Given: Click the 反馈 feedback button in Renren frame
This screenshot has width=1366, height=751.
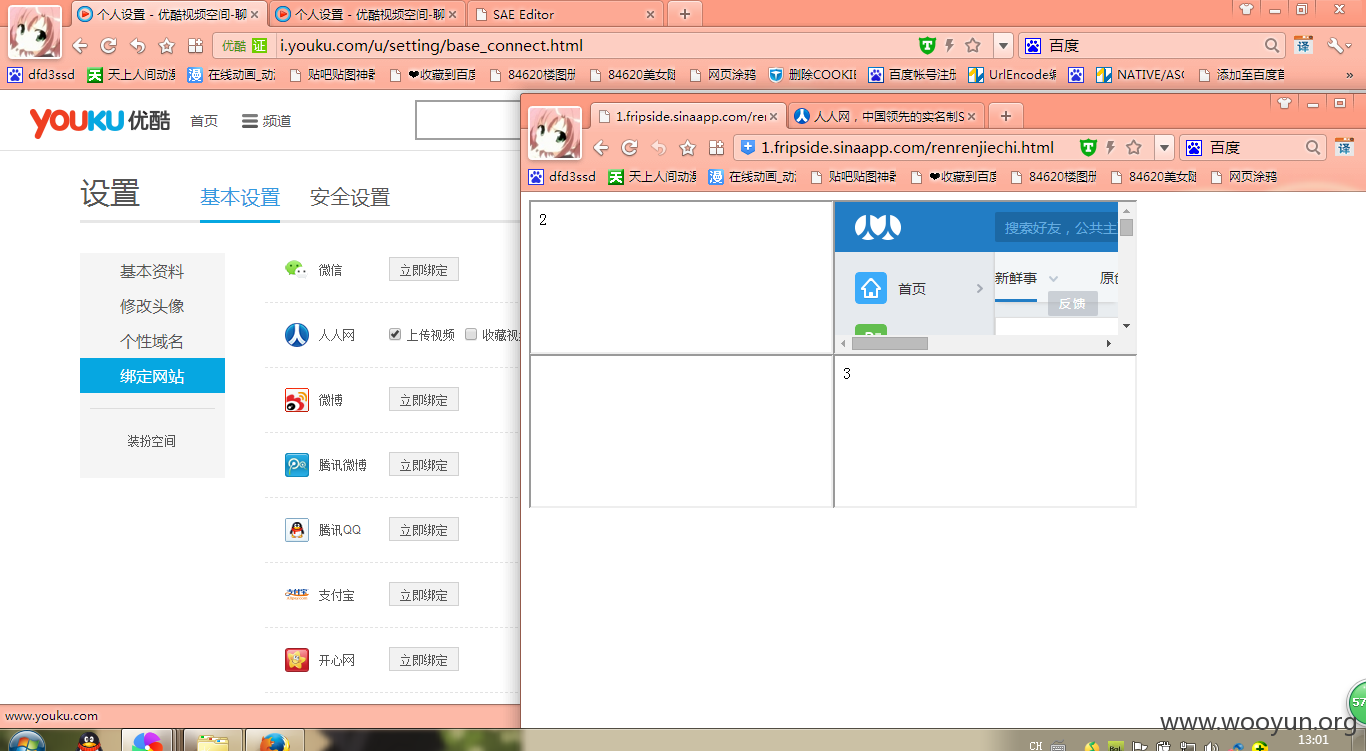Looking at the screenshot, I should point(1072,303).
